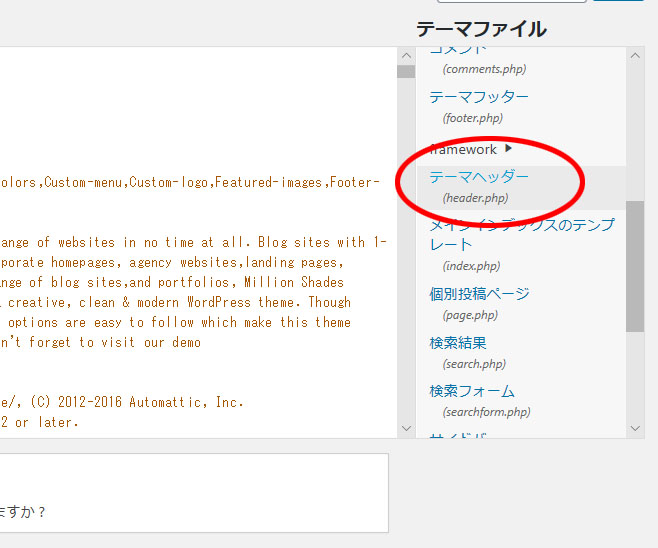
Task: Click code editor scroll-down arrow
Action: 405,428
